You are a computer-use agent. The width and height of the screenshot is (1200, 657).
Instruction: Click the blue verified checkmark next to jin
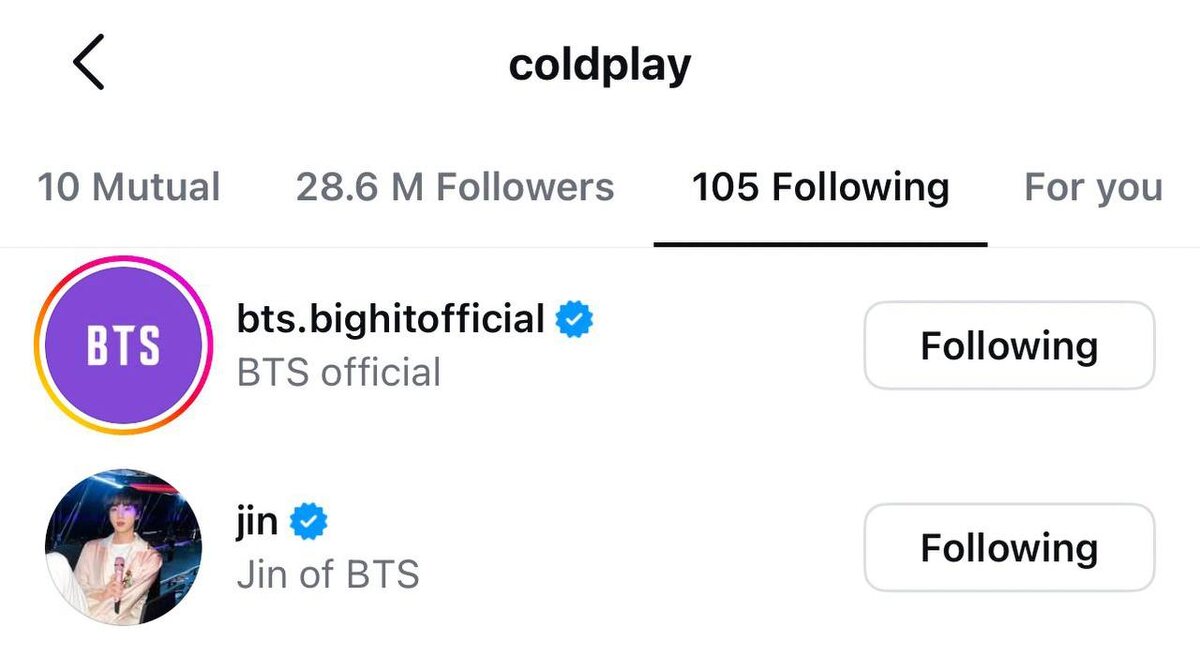point(309,521)
